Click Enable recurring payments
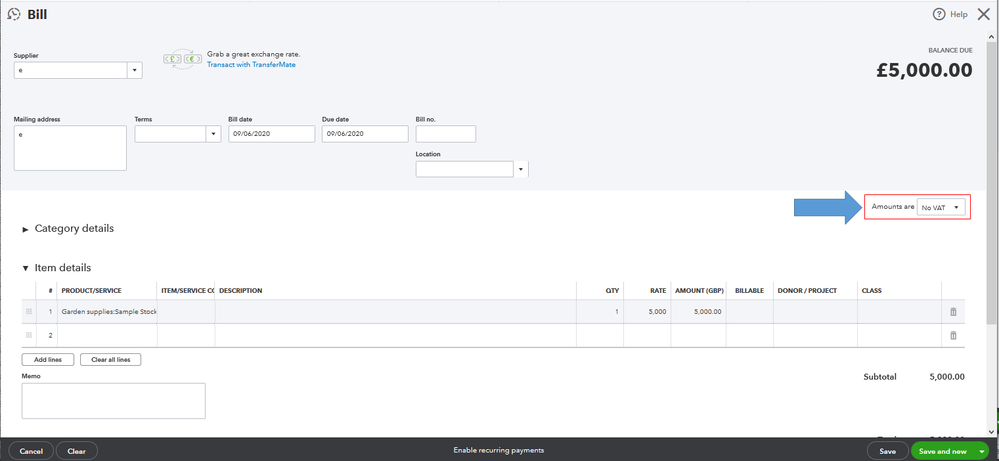 [x=499, y=450]
